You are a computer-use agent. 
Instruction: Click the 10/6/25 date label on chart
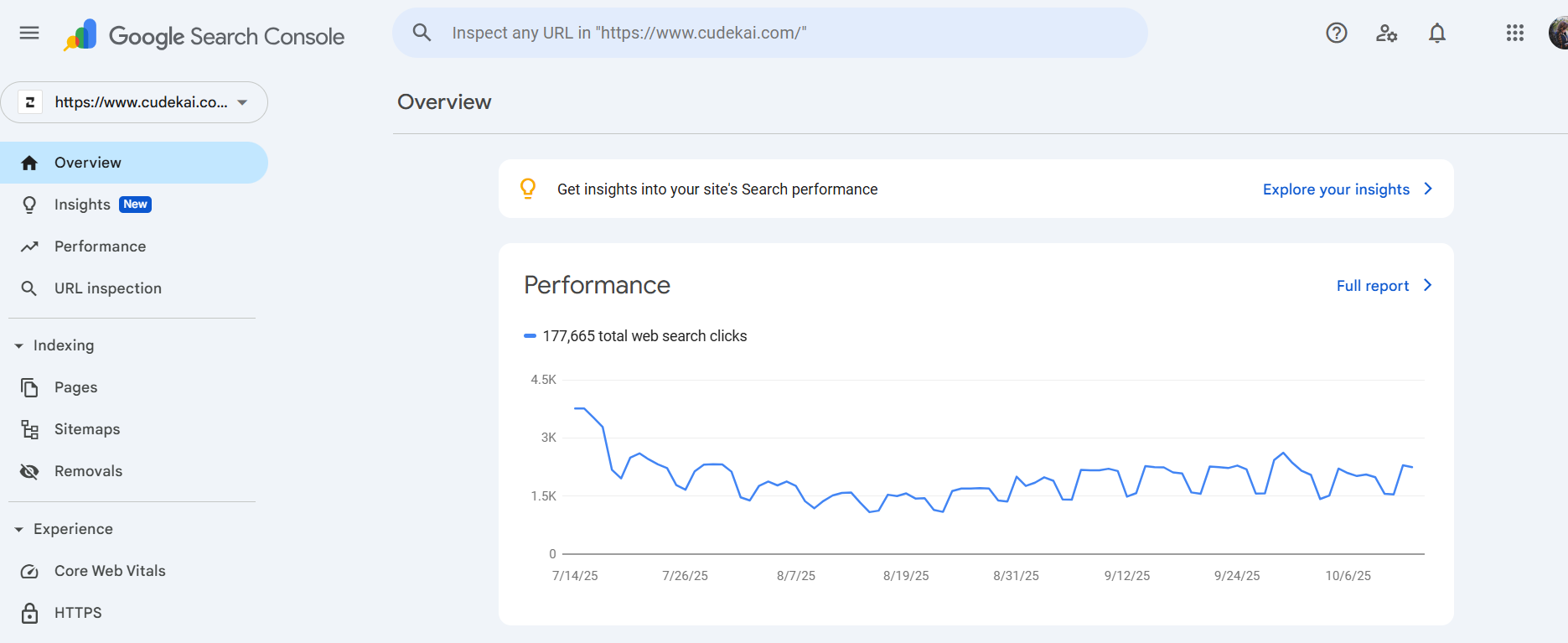click(1348, 576)
